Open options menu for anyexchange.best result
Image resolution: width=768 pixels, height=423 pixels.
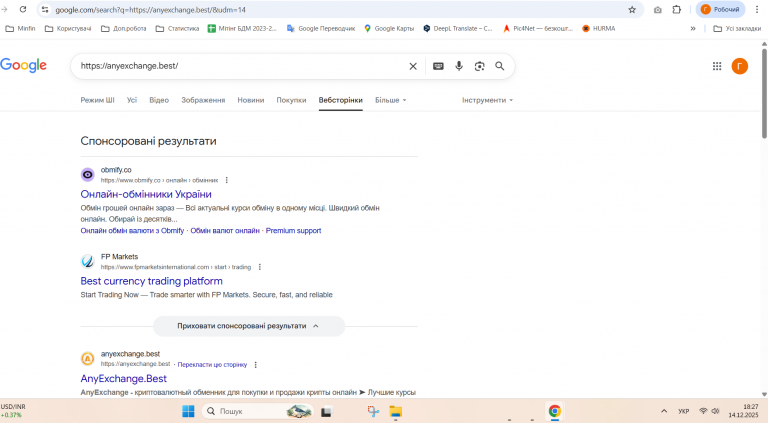(x=256, y=365)
